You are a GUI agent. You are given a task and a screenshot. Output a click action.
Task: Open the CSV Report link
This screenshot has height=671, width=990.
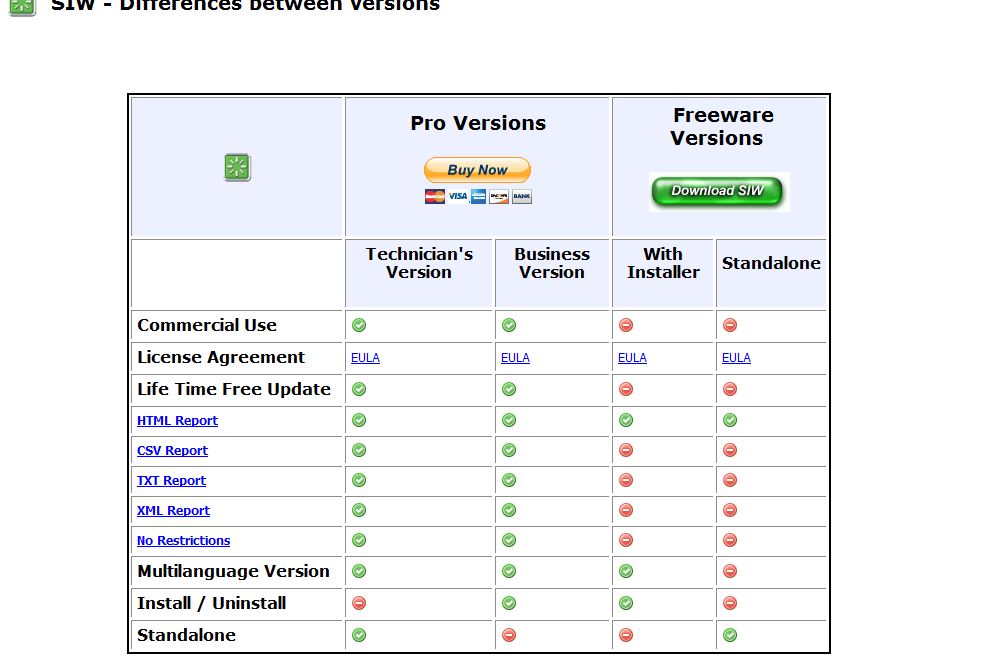[x=172, y=451]
